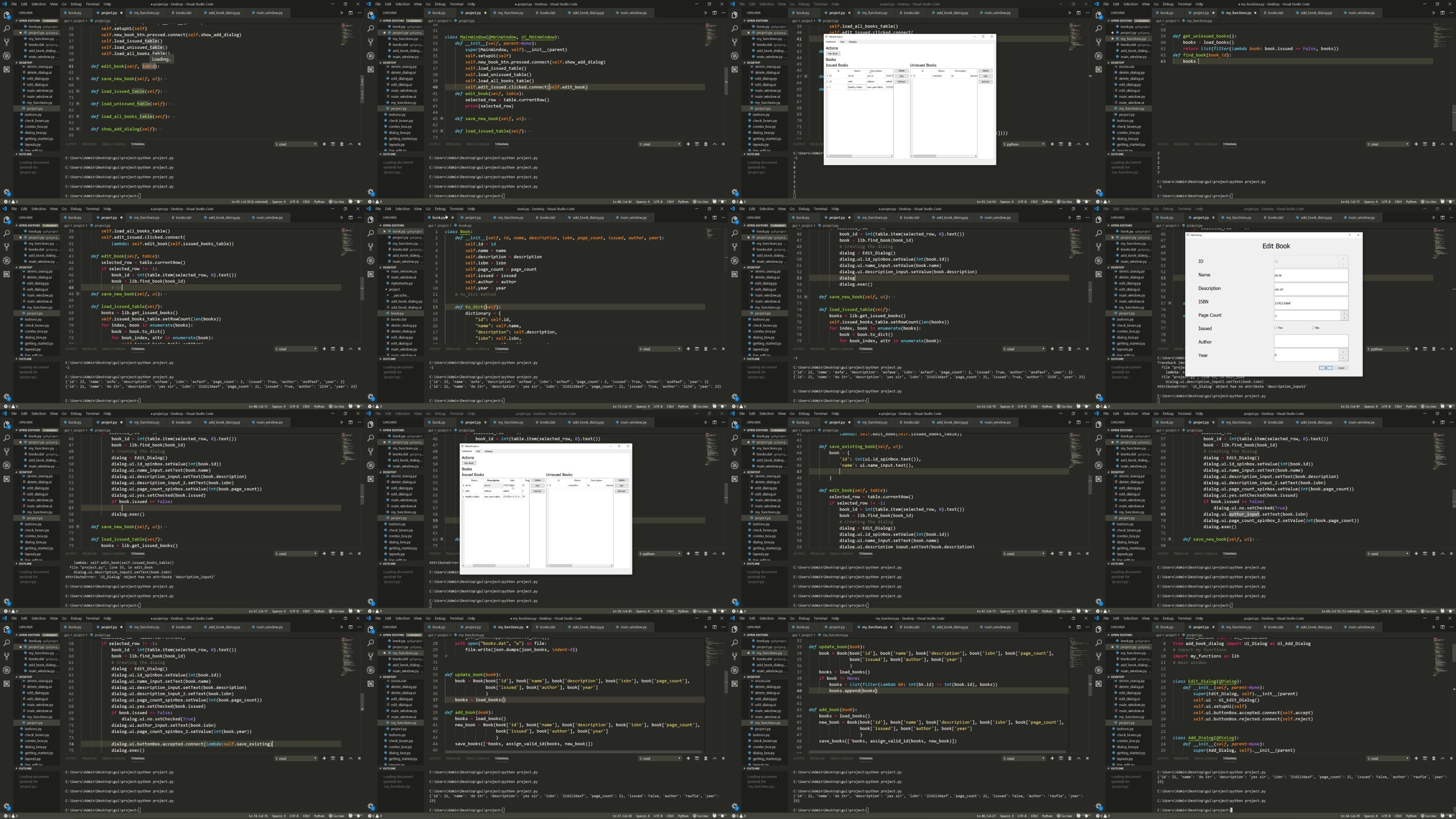
Task: Open settings gear in Ln 41, Col 59 window
Action: (735, 193)
